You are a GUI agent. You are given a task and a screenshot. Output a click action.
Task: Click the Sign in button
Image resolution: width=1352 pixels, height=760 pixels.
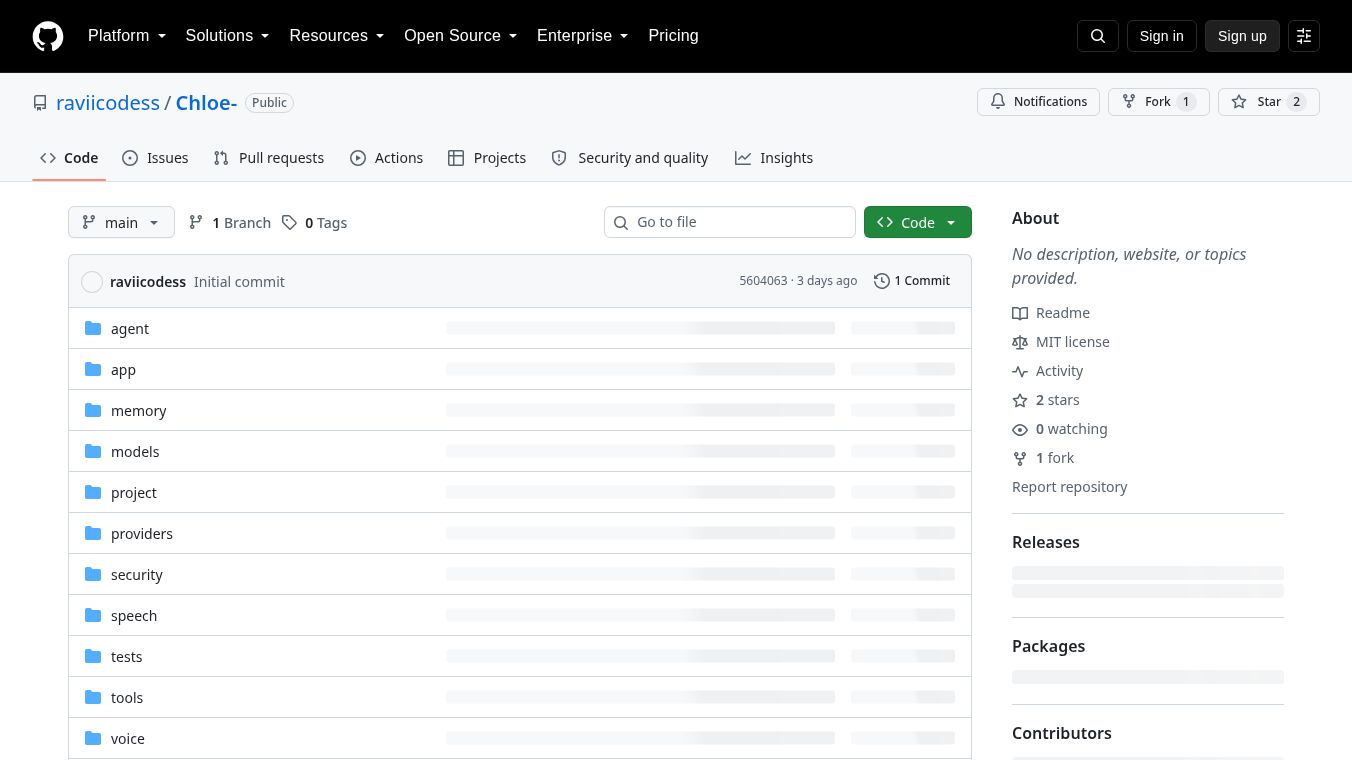1161,36
